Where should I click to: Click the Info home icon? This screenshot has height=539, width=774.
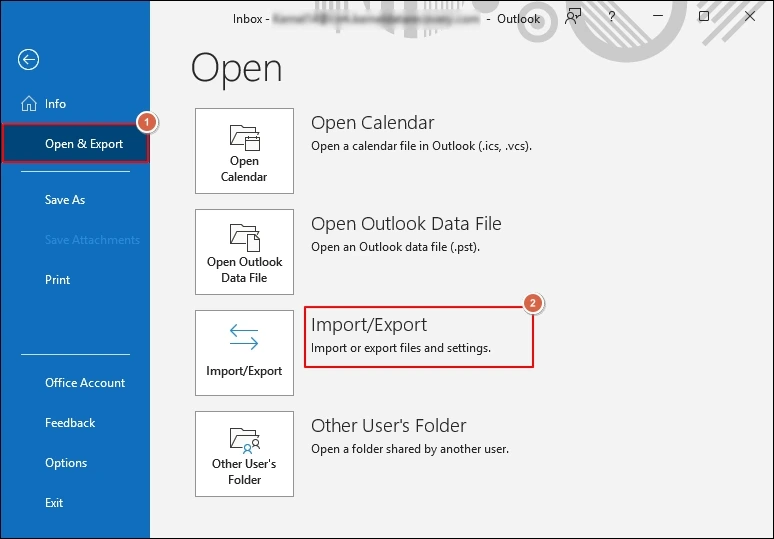(x=29, y=103)
